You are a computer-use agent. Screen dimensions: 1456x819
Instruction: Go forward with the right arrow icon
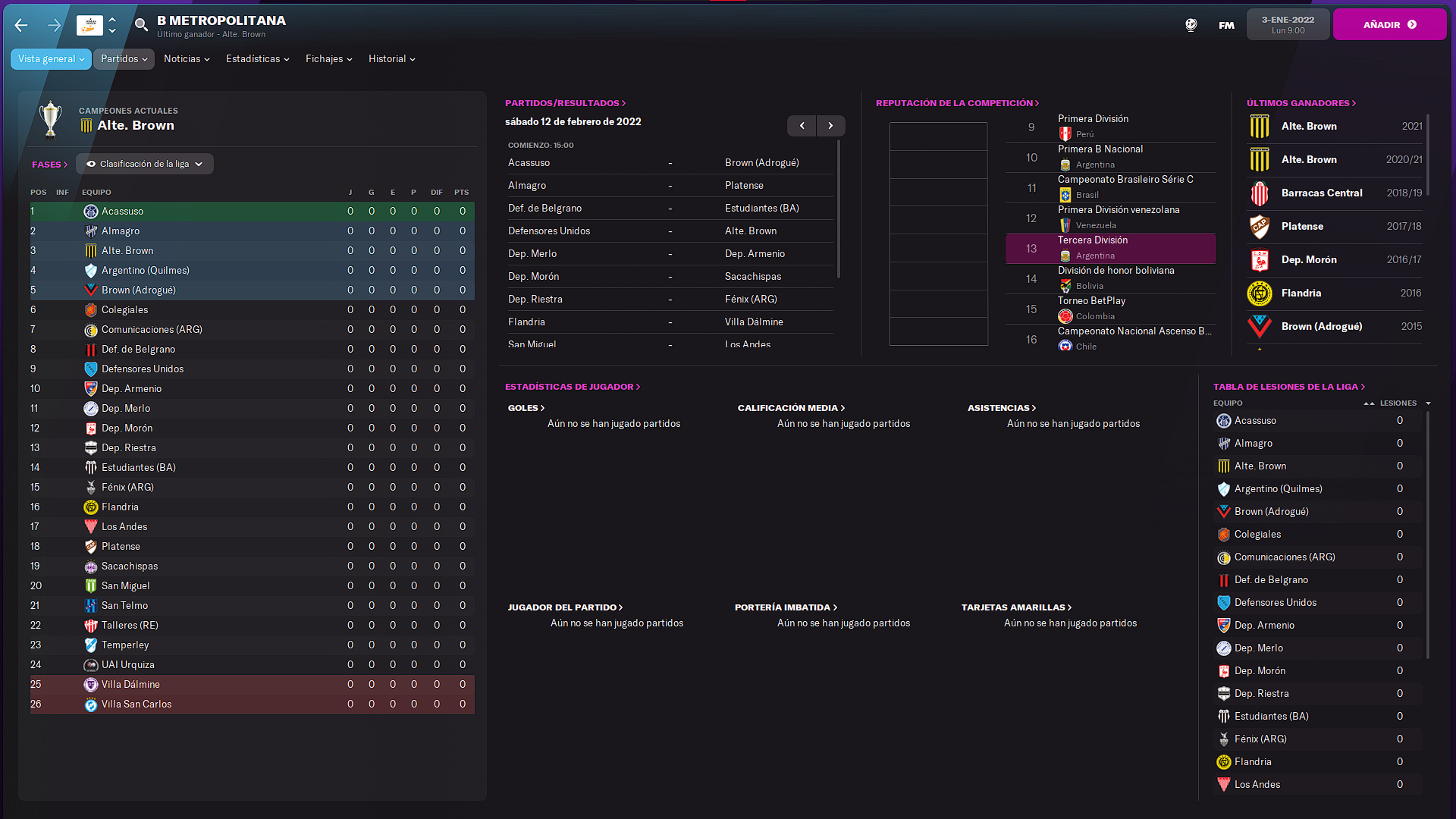coord(54,25)
